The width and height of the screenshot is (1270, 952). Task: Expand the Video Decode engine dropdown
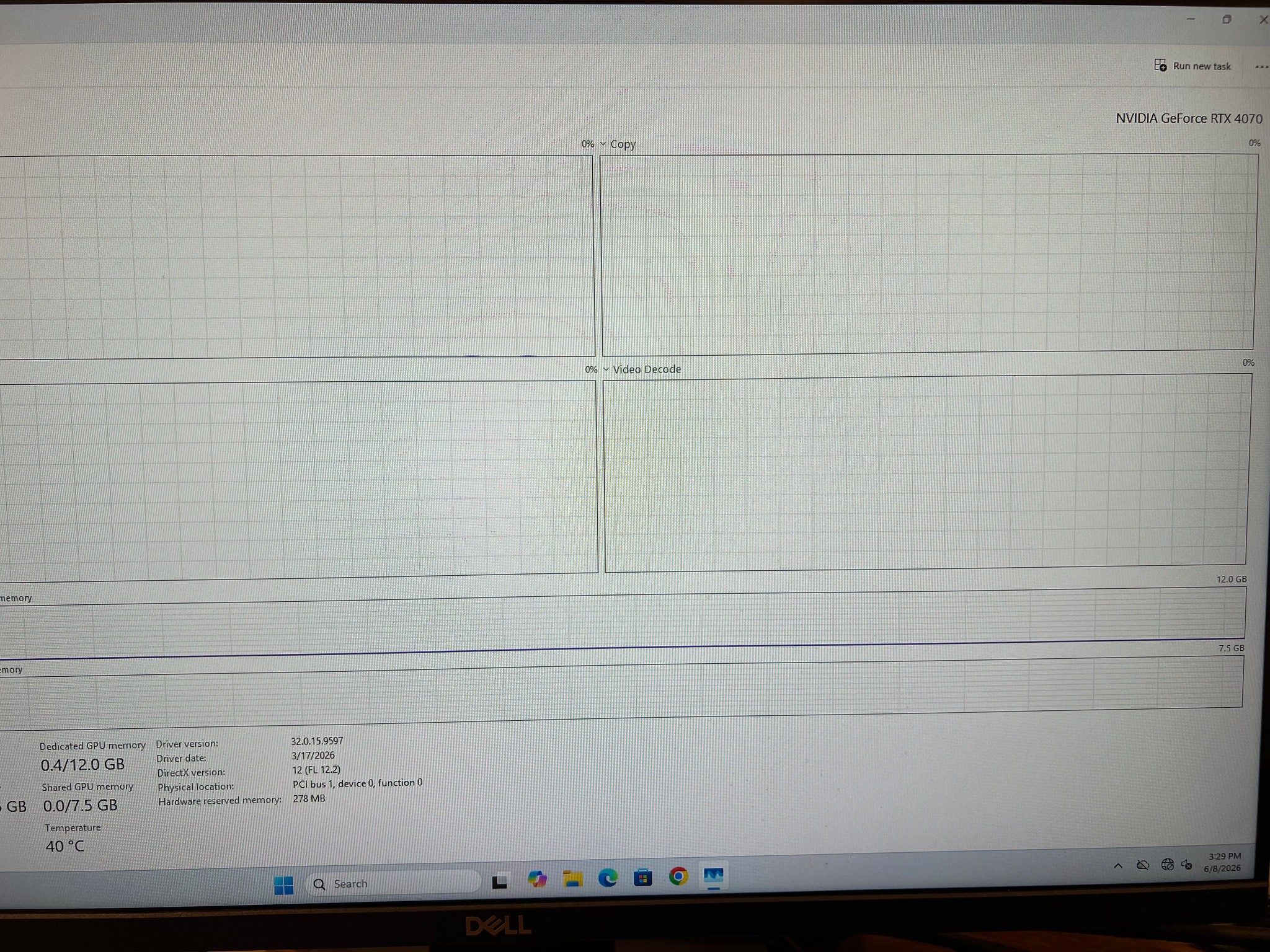point(606,369)
